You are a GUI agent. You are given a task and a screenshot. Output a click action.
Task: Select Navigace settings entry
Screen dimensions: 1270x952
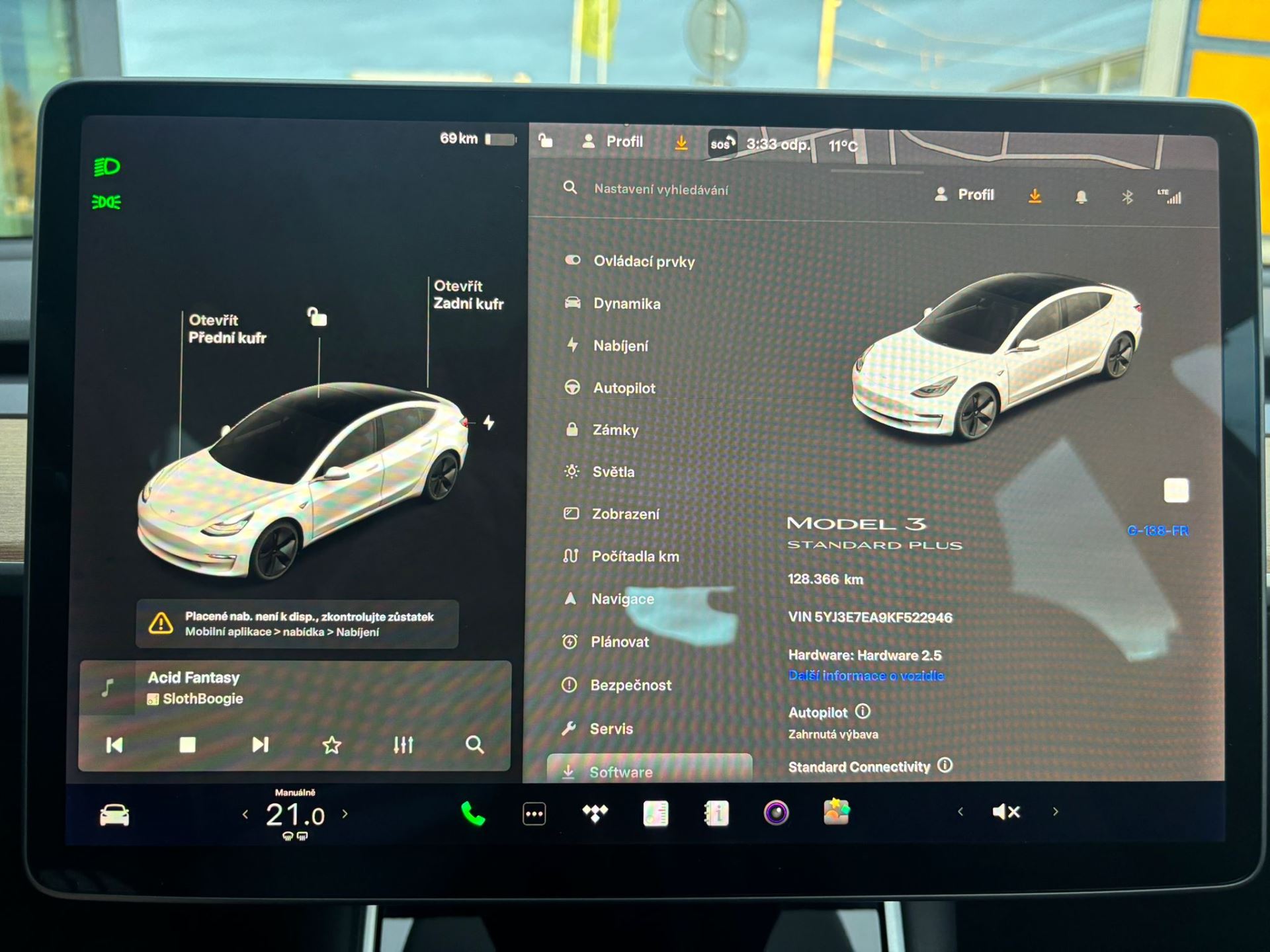(x=609, y=599)
